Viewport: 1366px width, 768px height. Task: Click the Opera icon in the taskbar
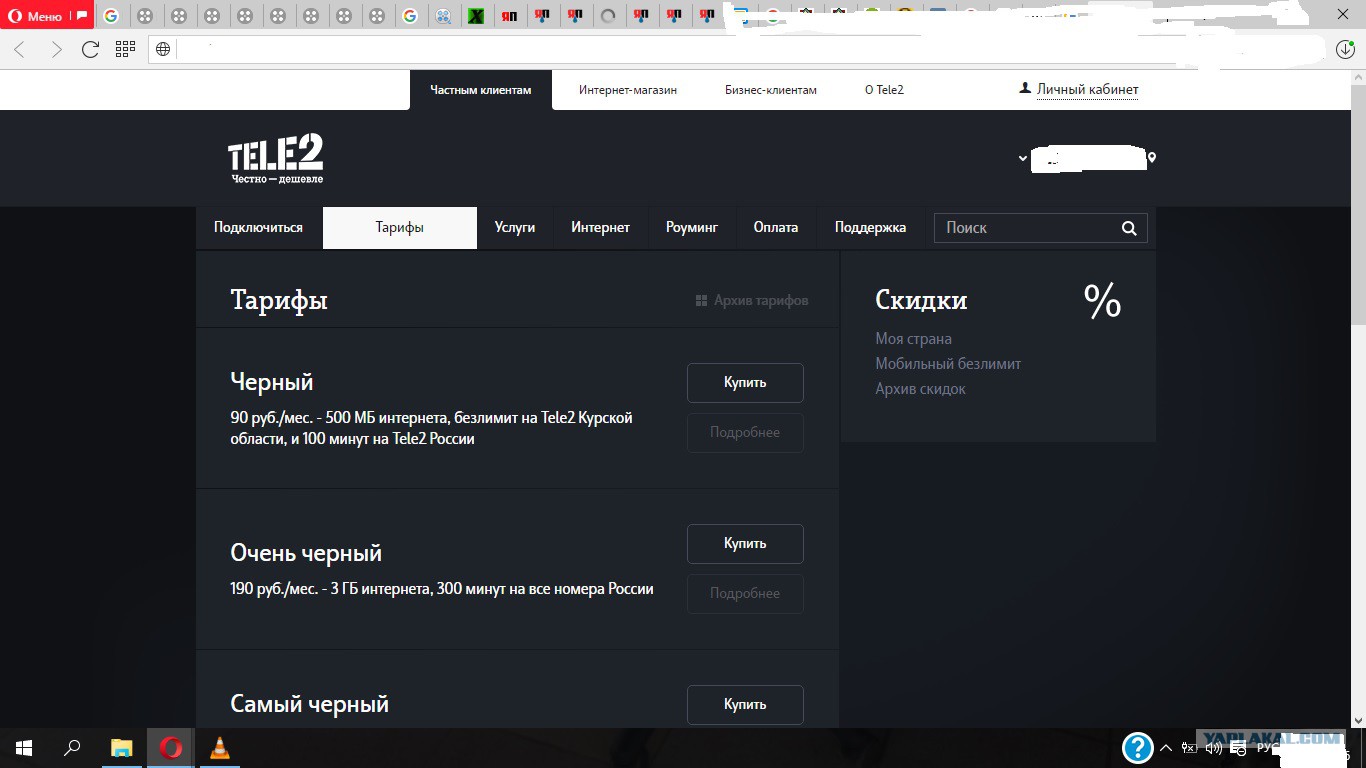pos(171,748)
